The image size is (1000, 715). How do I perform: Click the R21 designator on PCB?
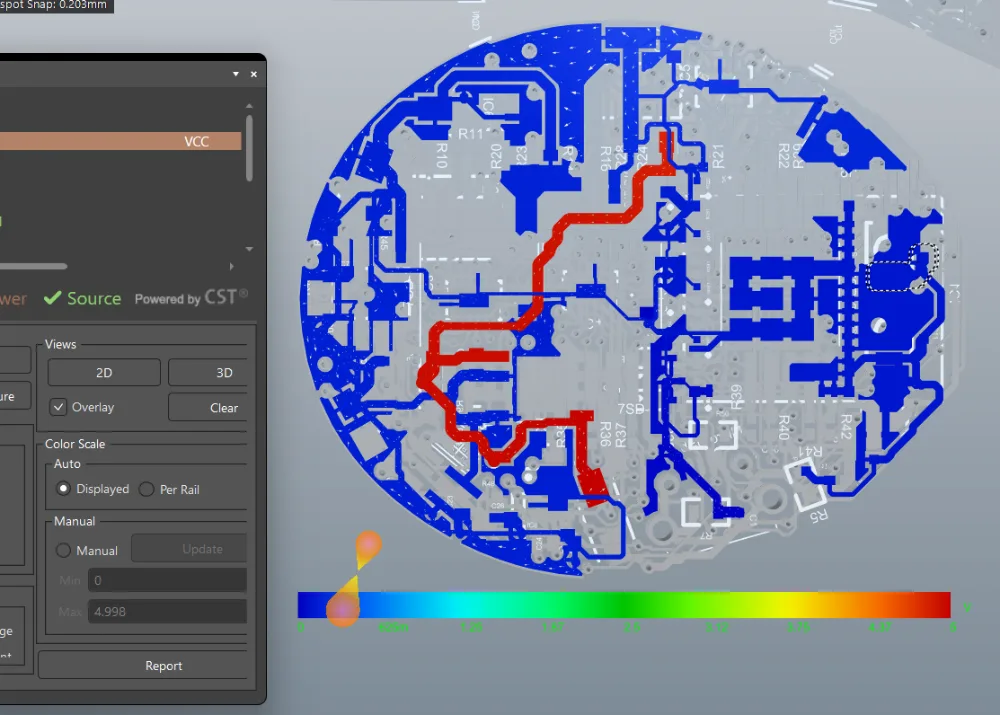[717, 156]
